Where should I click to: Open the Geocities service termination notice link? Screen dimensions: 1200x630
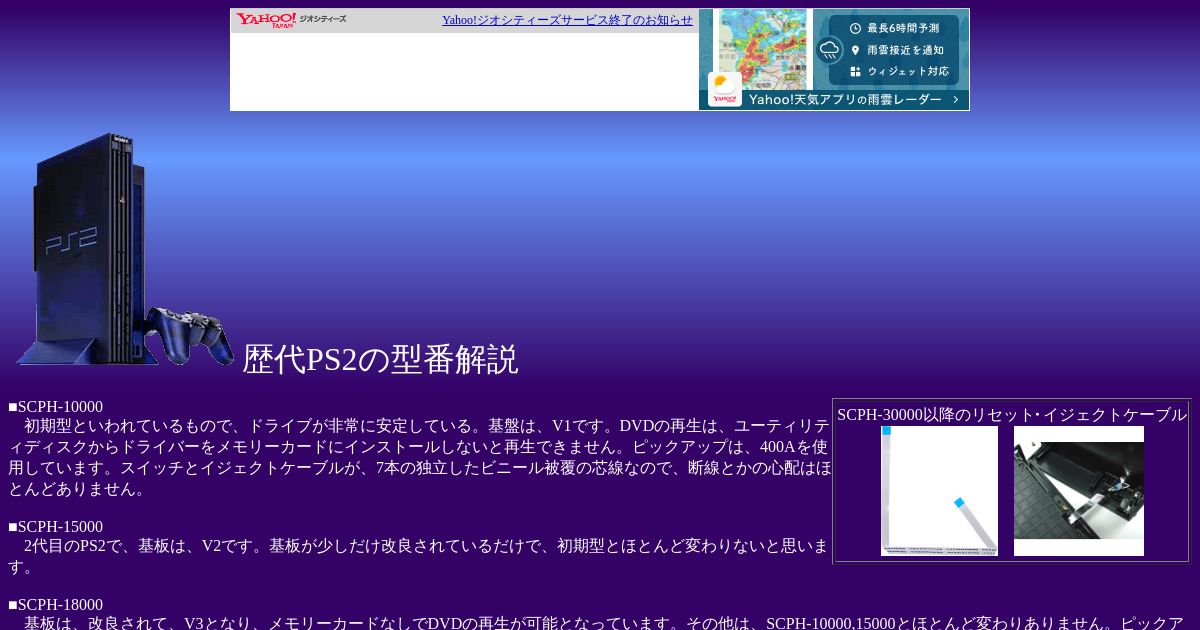(567, 20)
